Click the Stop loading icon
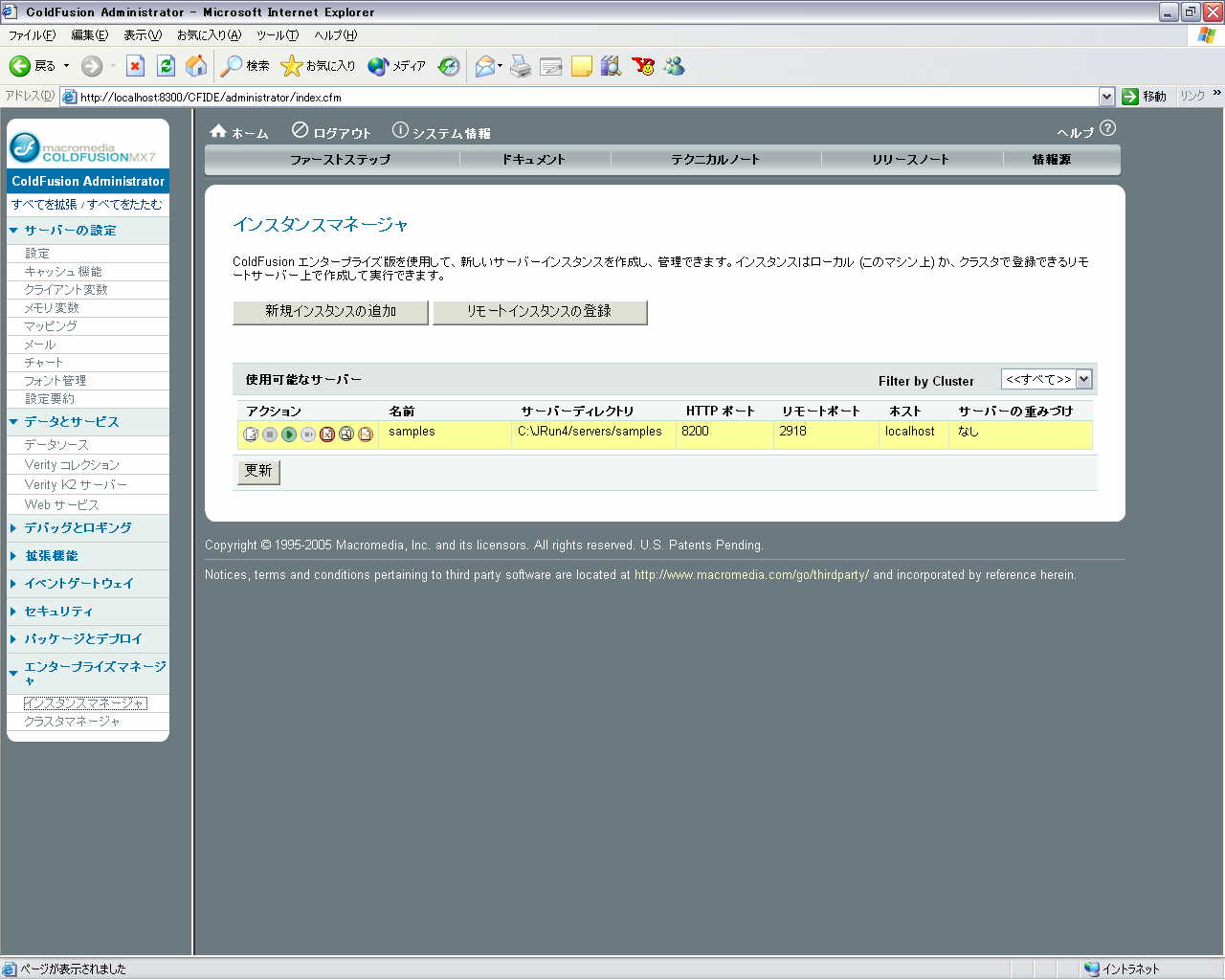This screenshot has height=980, width=1225. 136,66
